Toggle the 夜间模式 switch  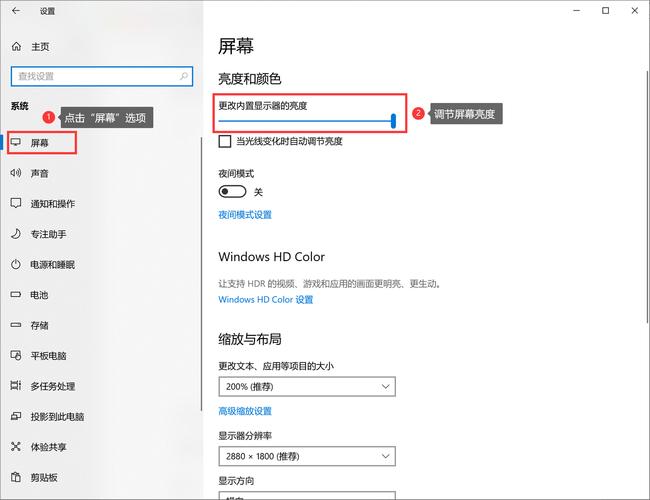pos(232,192)
